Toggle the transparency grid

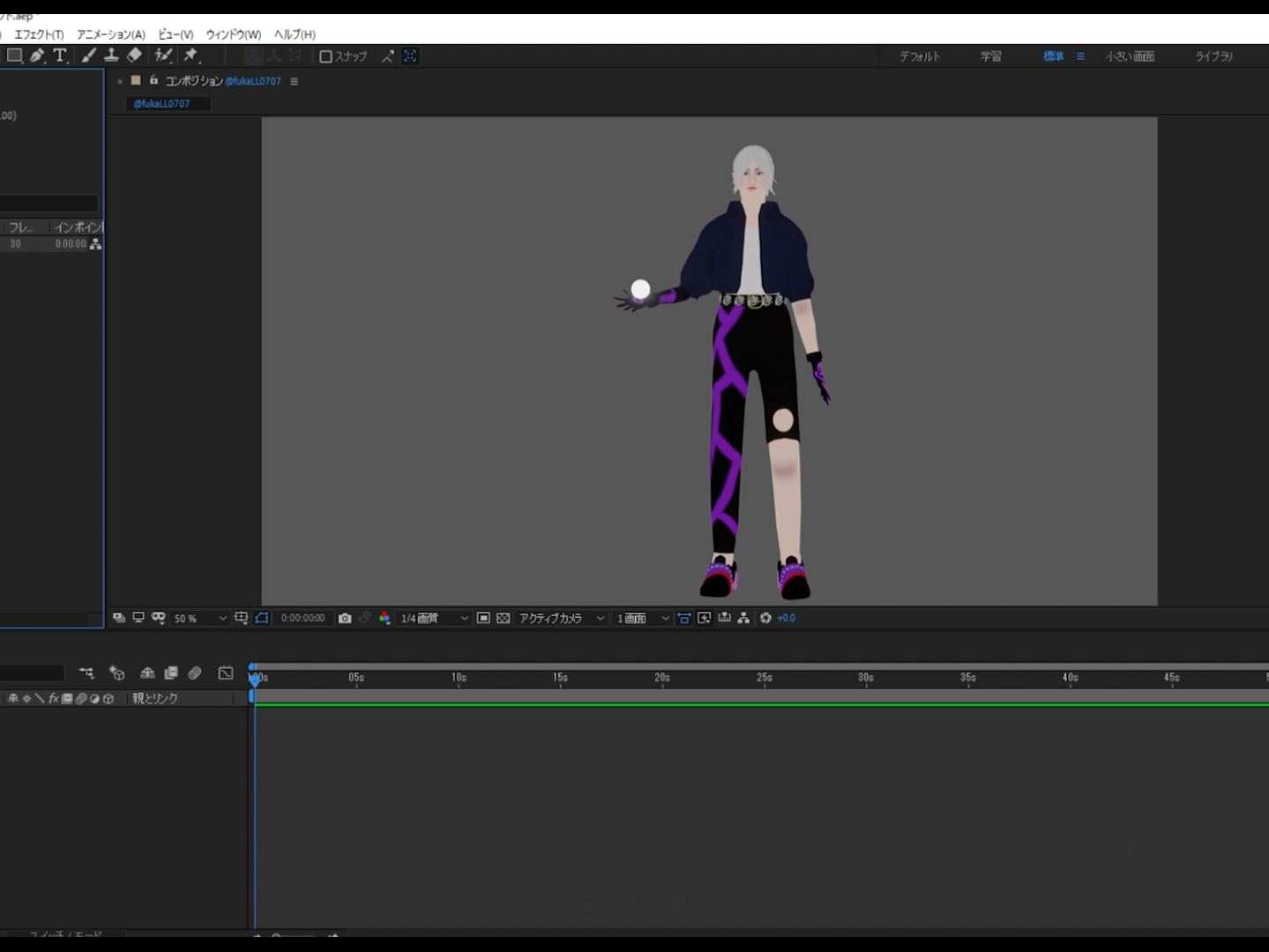tap(504, 618)
